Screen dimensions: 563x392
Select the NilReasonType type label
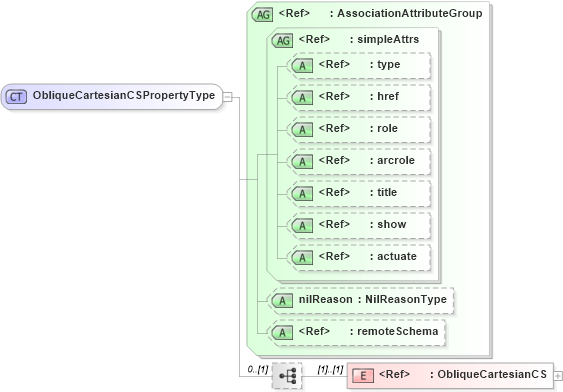pos(406,299)
